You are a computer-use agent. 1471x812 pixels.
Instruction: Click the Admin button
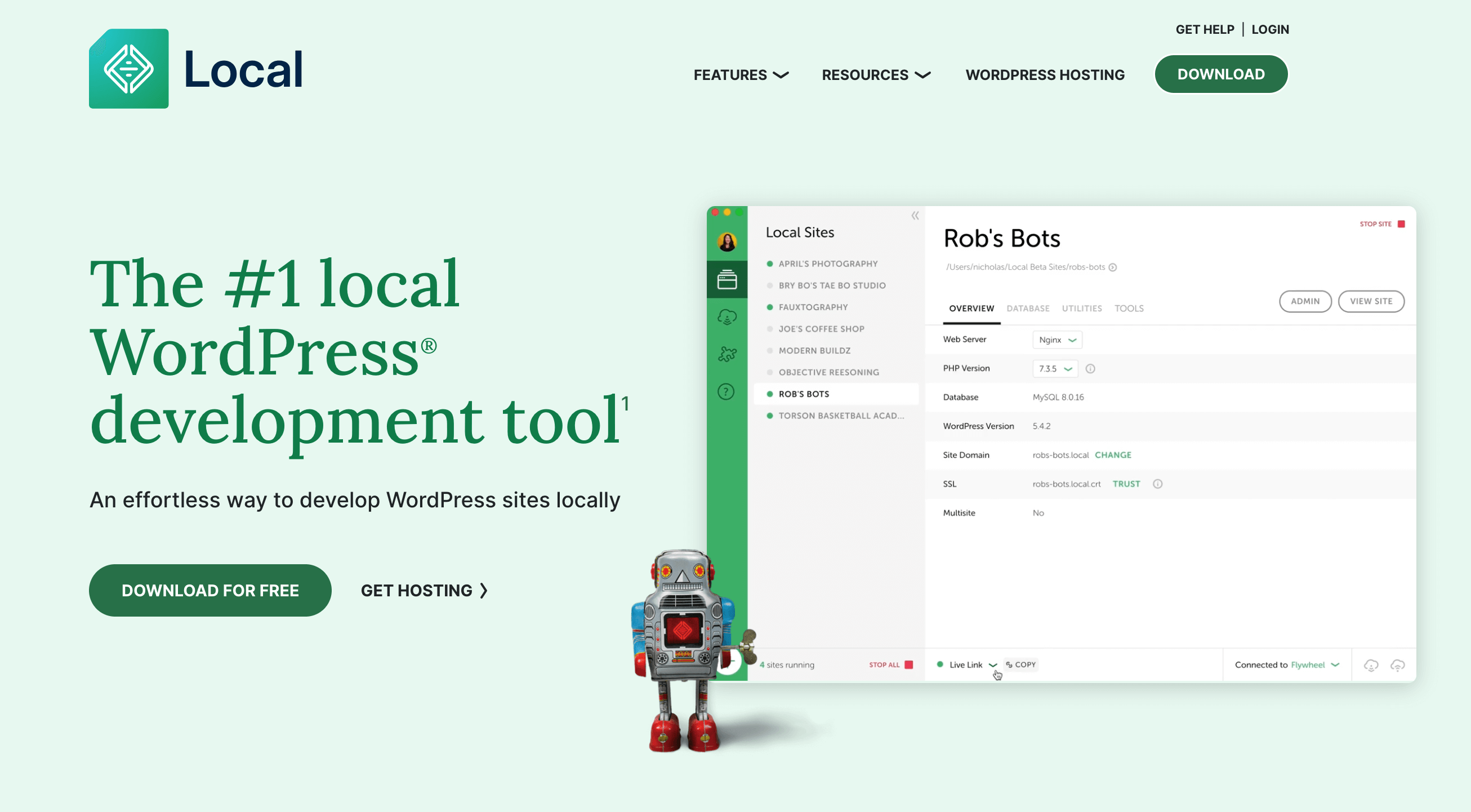[1305, 301]
